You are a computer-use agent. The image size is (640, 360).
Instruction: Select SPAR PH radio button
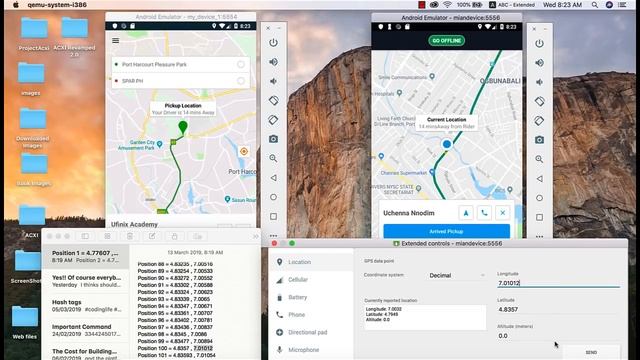click(x=241, y=81)
